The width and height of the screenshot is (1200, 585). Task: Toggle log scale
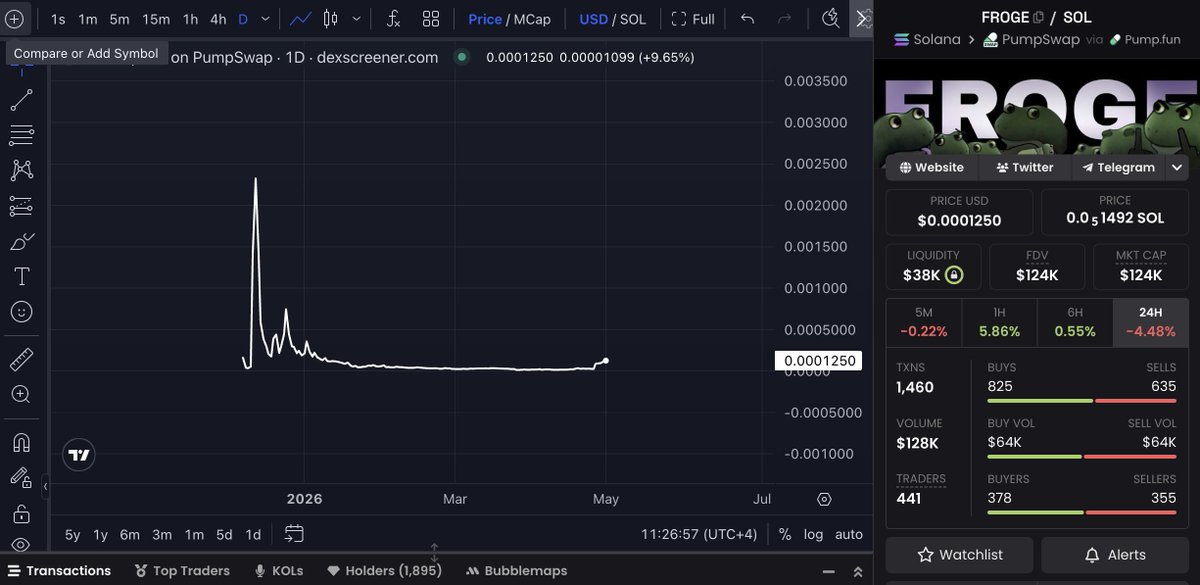tap(814, 534)
